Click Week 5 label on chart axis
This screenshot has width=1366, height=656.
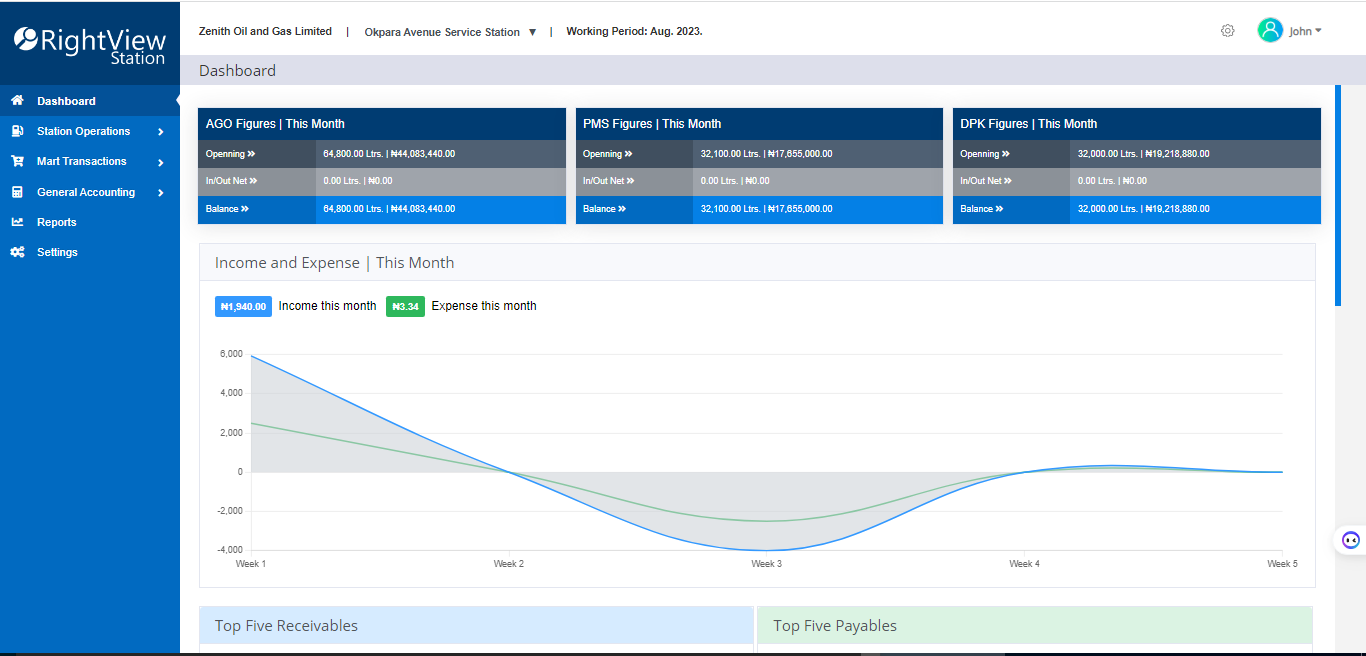(1282, 564)
